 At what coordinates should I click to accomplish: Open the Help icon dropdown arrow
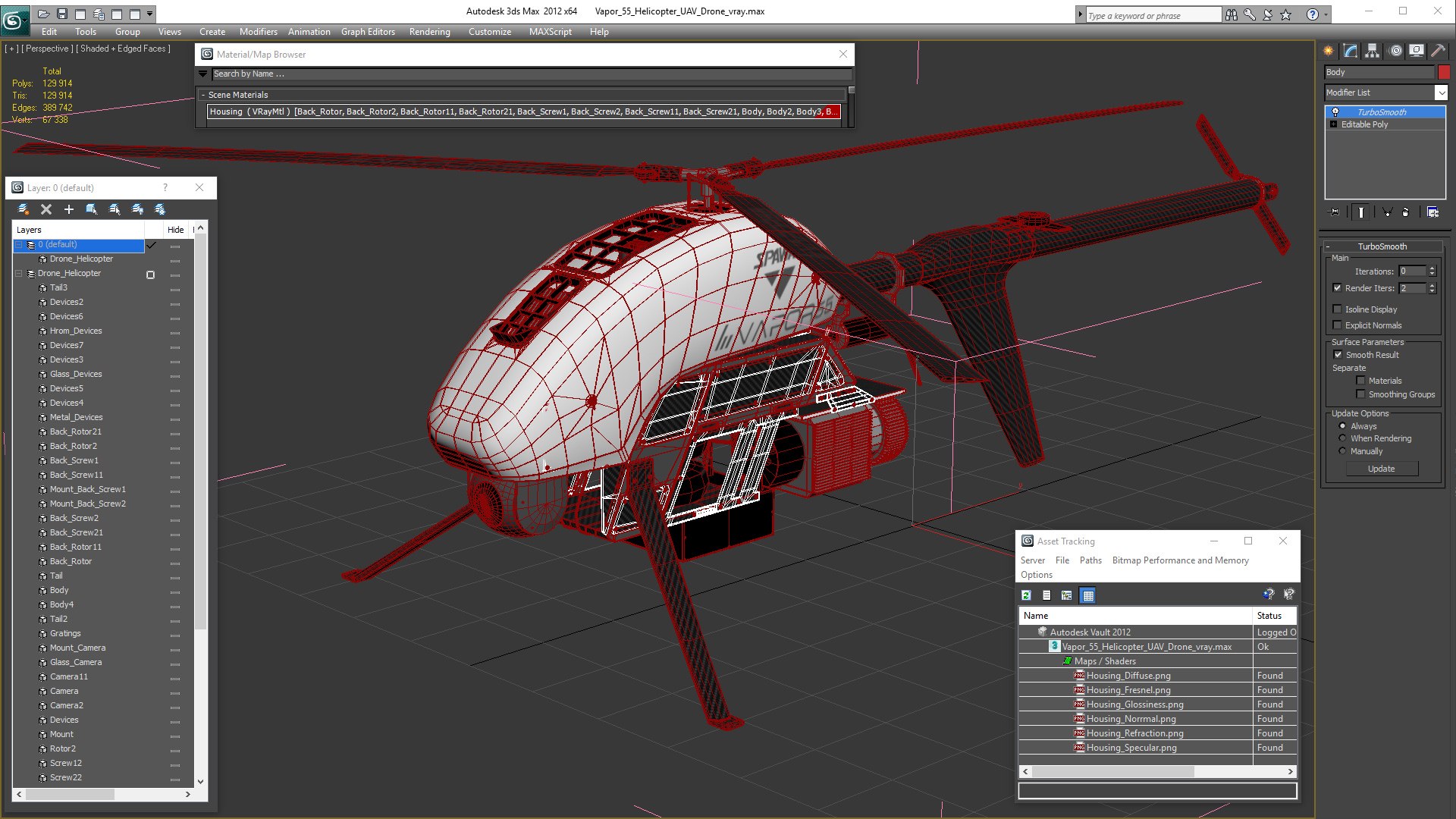pos(1326,14)
